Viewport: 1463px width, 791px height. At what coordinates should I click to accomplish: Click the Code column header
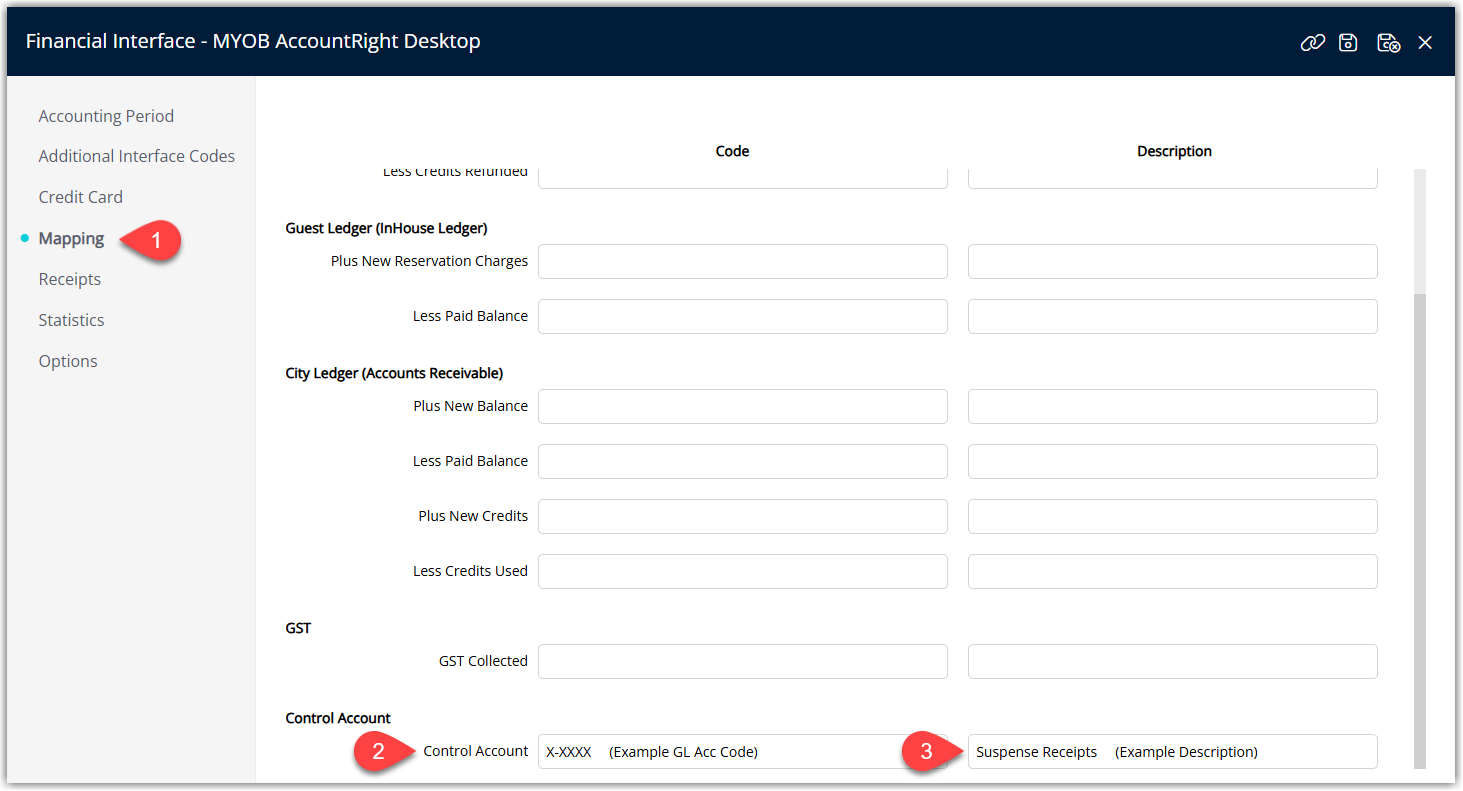[732, 151]
